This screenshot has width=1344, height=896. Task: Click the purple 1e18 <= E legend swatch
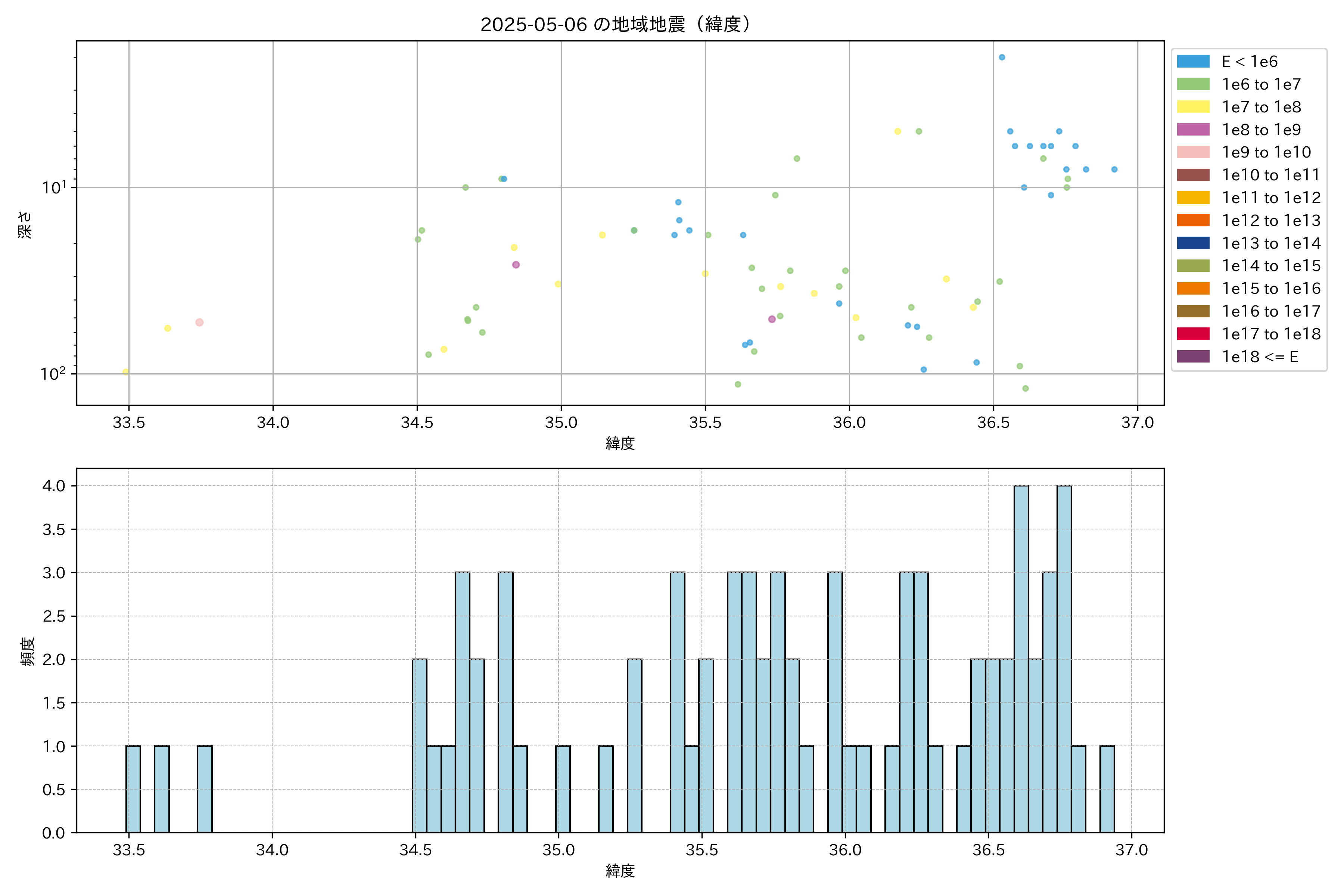pyautogui.click(x=1192, y=357)
